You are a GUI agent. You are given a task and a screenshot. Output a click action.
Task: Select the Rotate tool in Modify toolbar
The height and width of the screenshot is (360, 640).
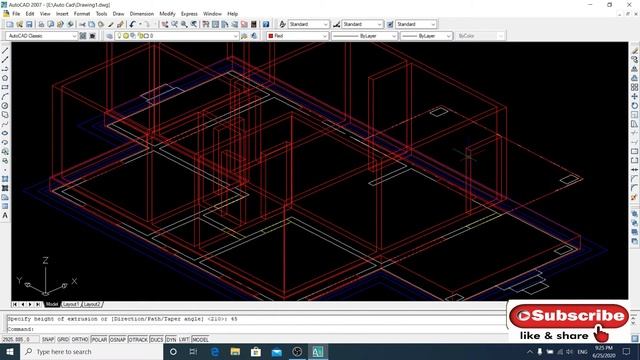click(635, 106)
